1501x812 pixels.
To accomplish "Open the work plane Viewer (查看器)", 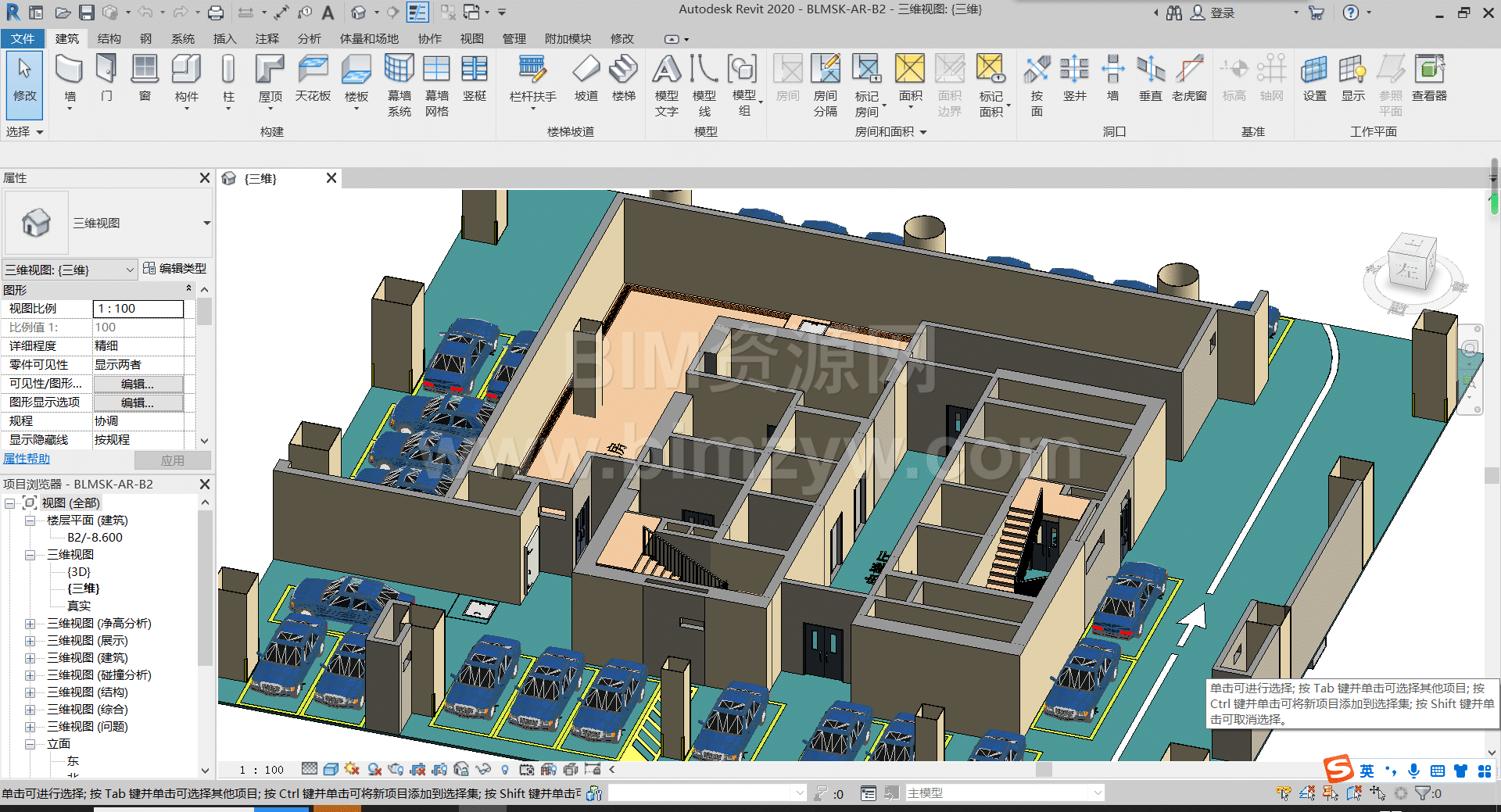I will click(1429, 78).
